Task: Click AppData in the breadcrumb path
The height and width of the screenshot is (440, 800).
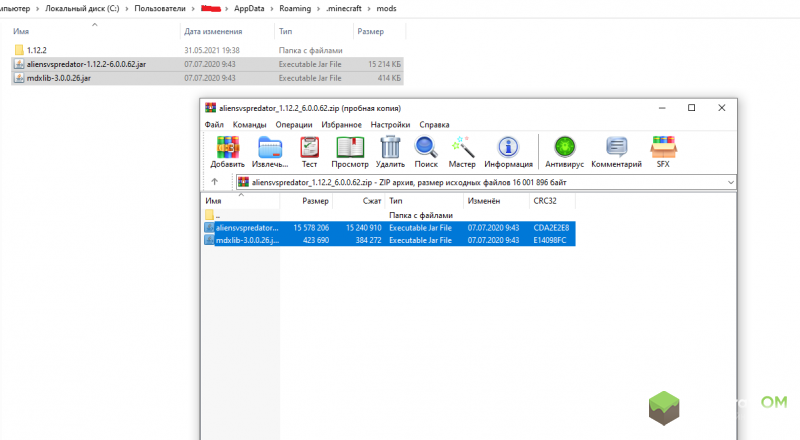Action: click(251, 9)
